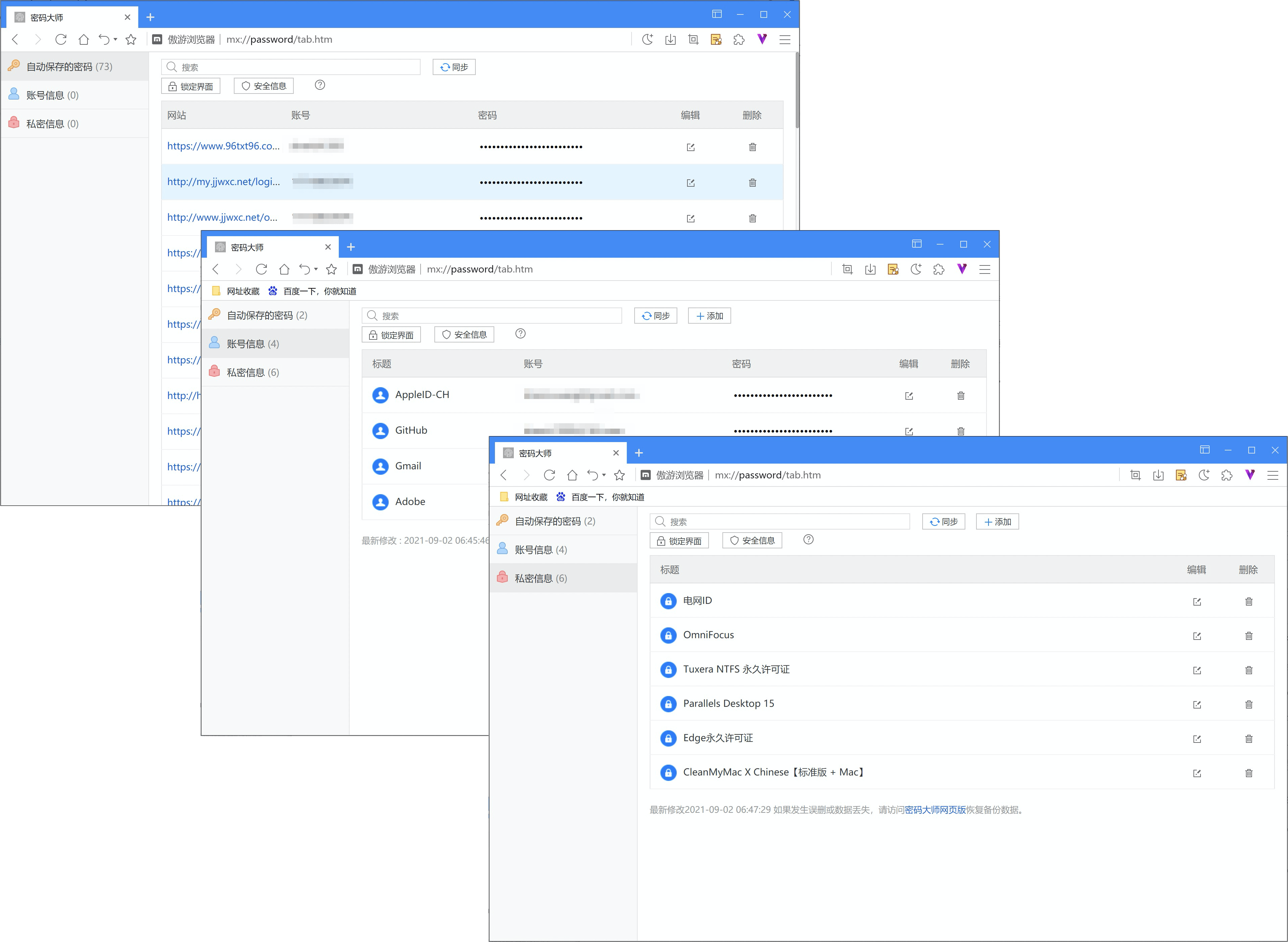
Task: Open extensions puzzle icon in back window toolbar
Action: (739, 39)
